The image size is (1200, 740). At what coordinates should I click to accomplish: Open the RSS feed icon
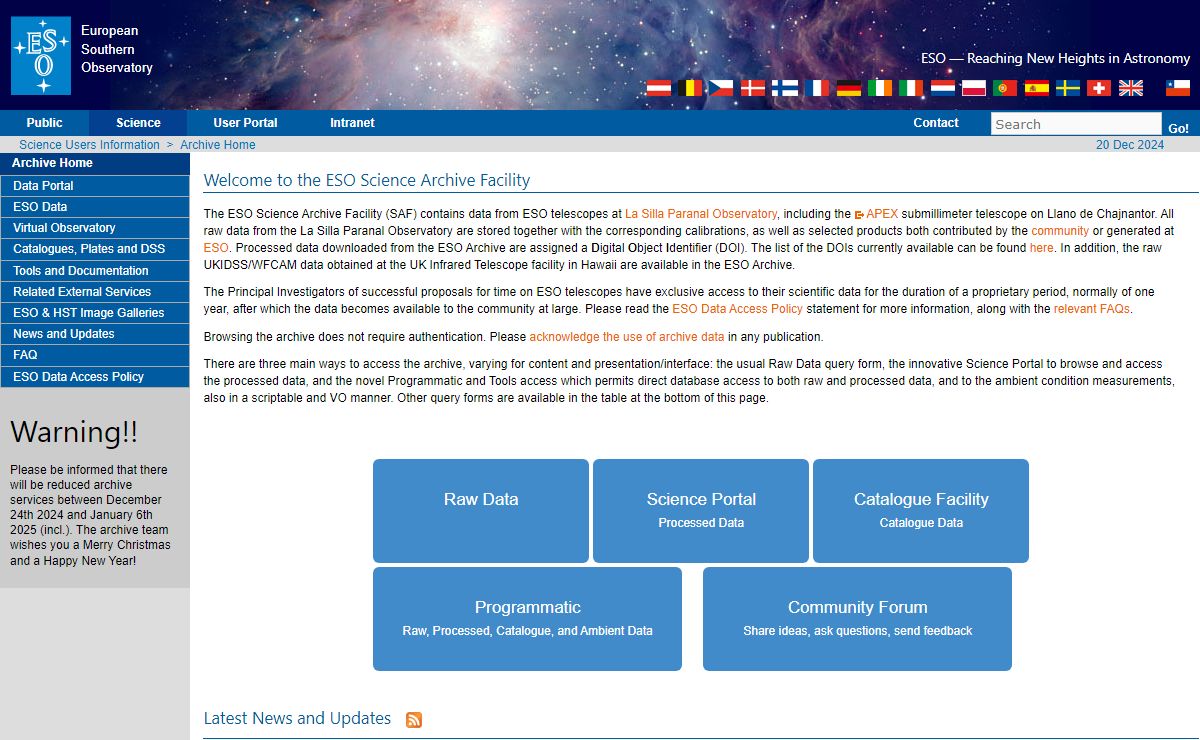414,720
